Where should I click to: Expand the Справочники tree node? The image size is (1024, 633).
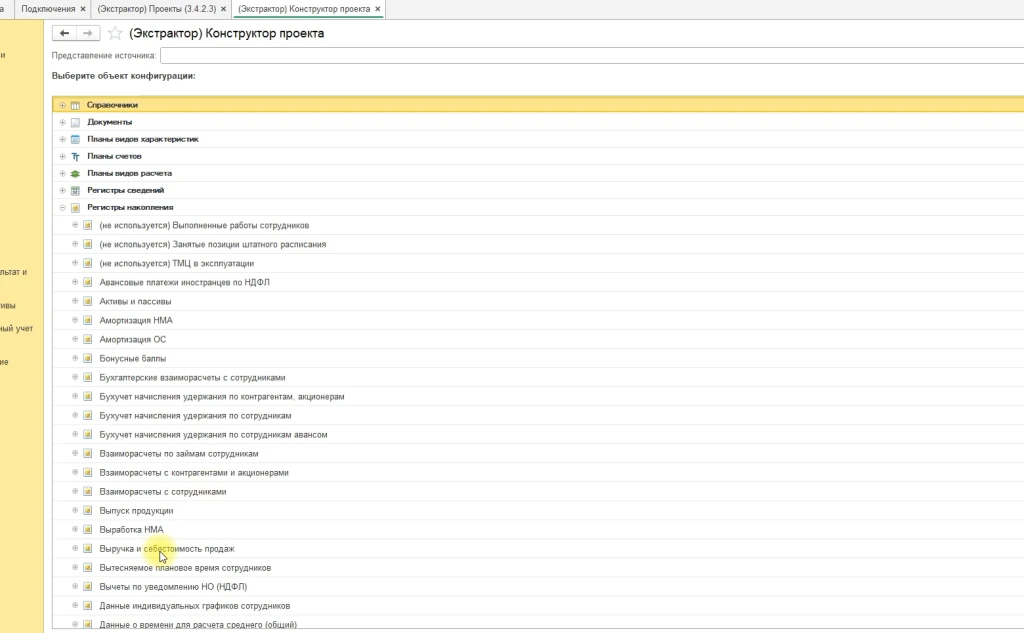pos(62,105)
